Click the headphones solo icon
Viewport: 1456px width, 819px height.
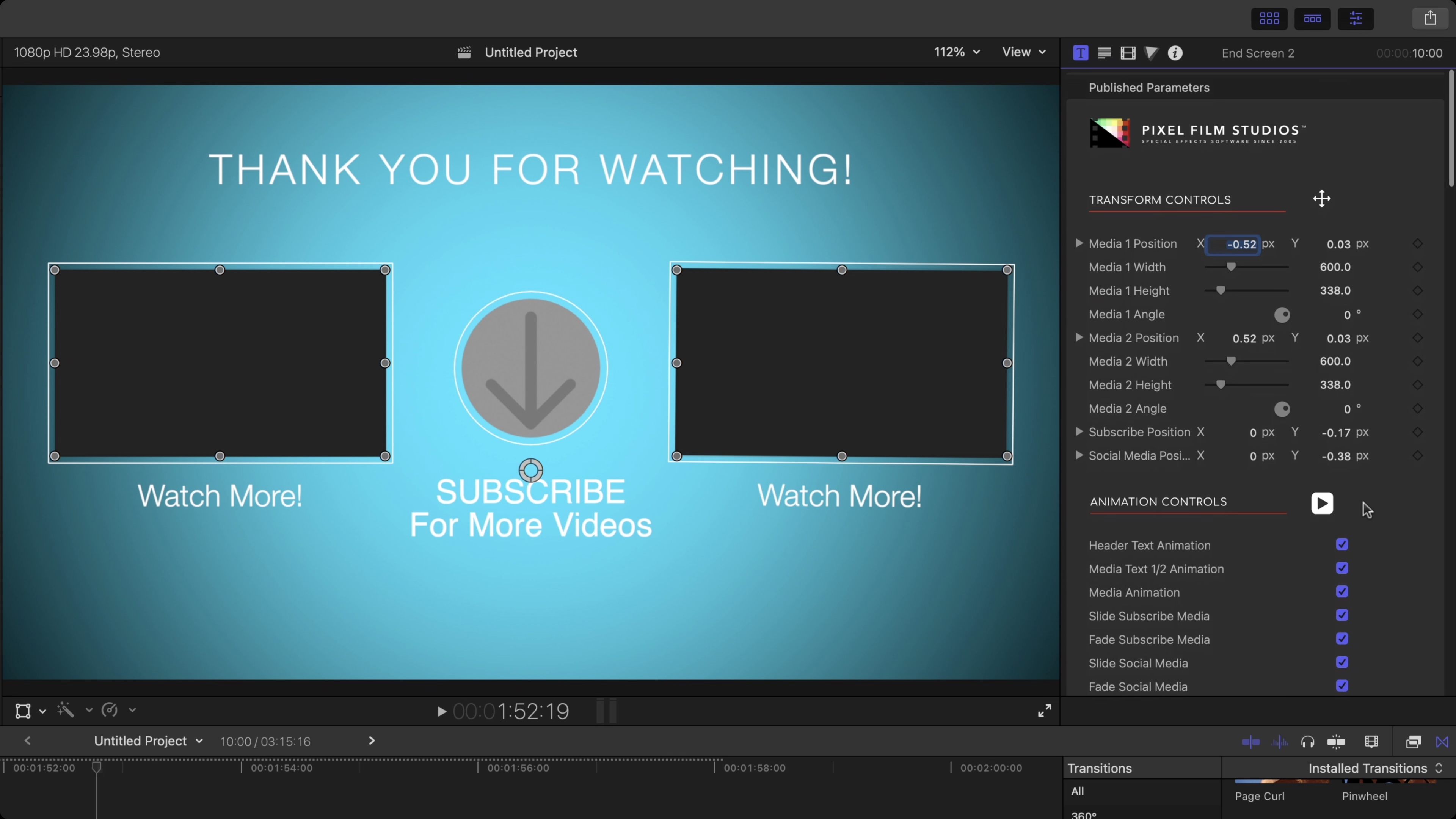(1307, 742)
